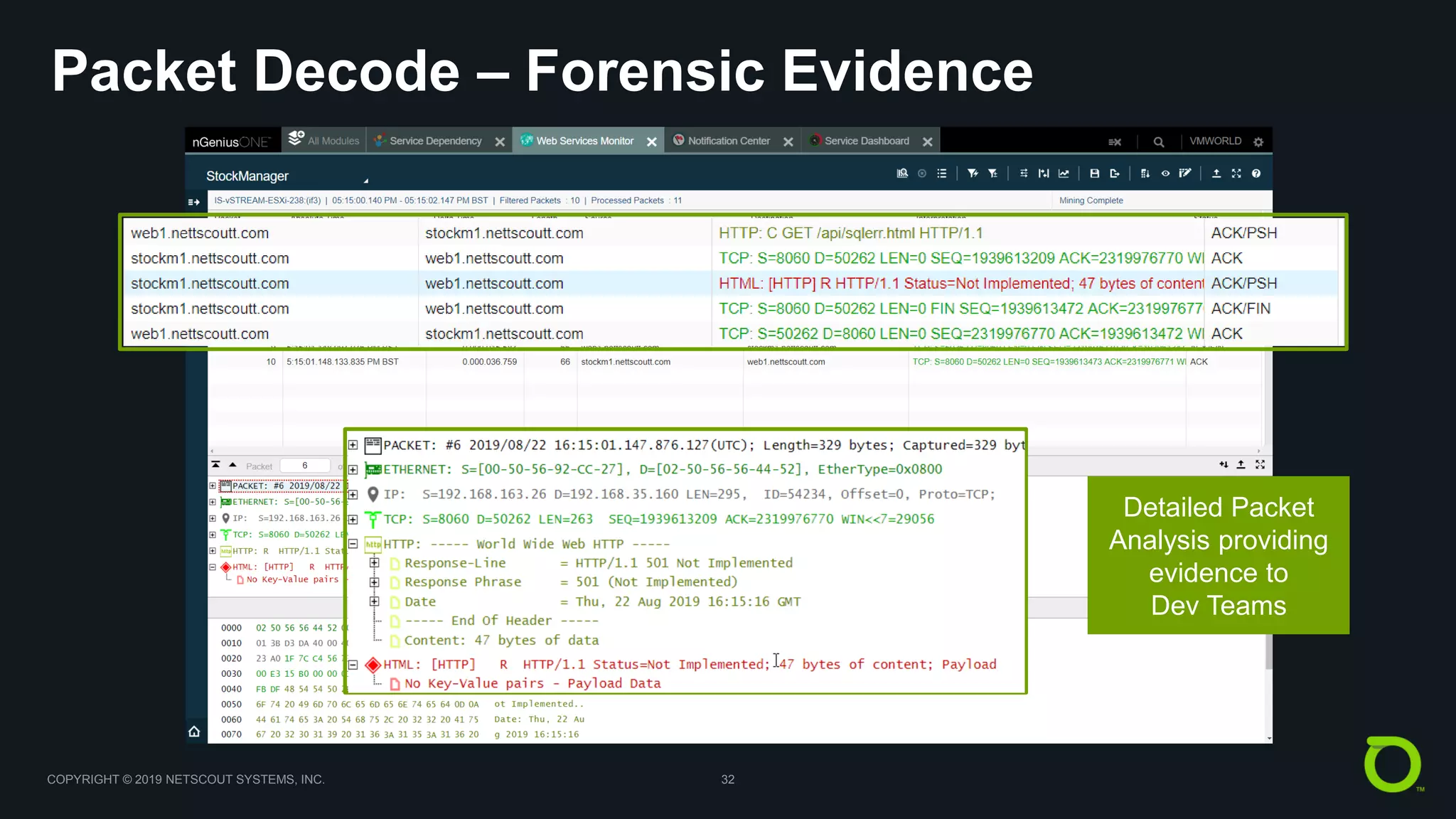Close the Notification Center tab

788,142
